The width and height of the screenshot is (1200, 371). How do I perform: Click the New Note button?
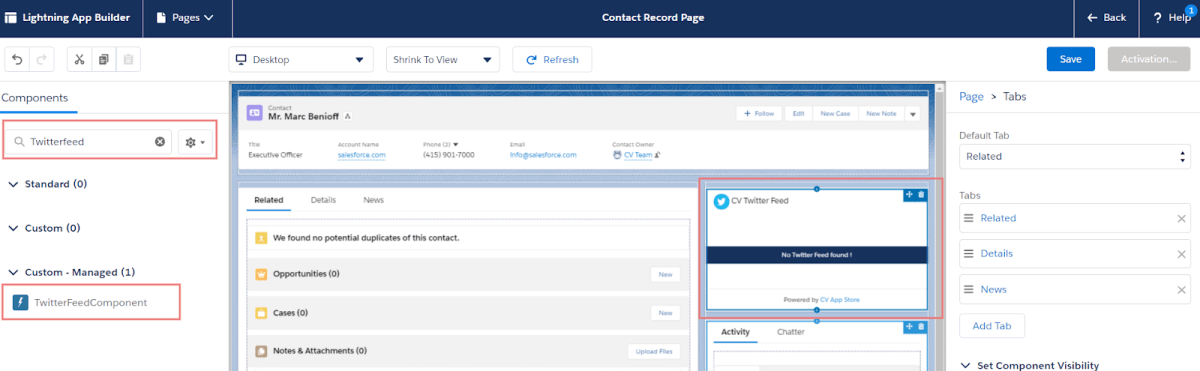(x=881, y=114)
